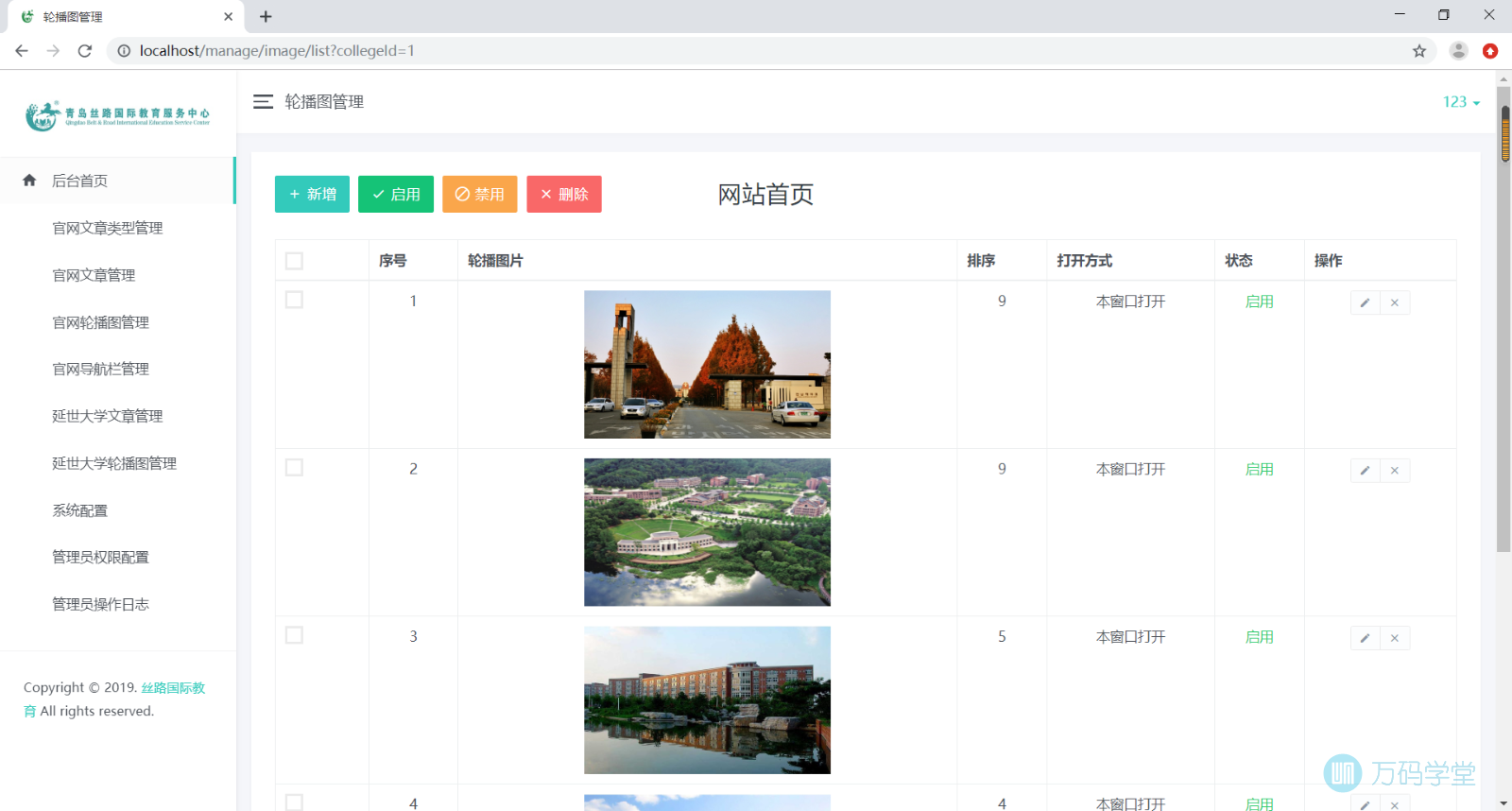Open 官网导航栏管理 menu item
Viewport: 1512px width, 811px height.
tap(100, 369)
